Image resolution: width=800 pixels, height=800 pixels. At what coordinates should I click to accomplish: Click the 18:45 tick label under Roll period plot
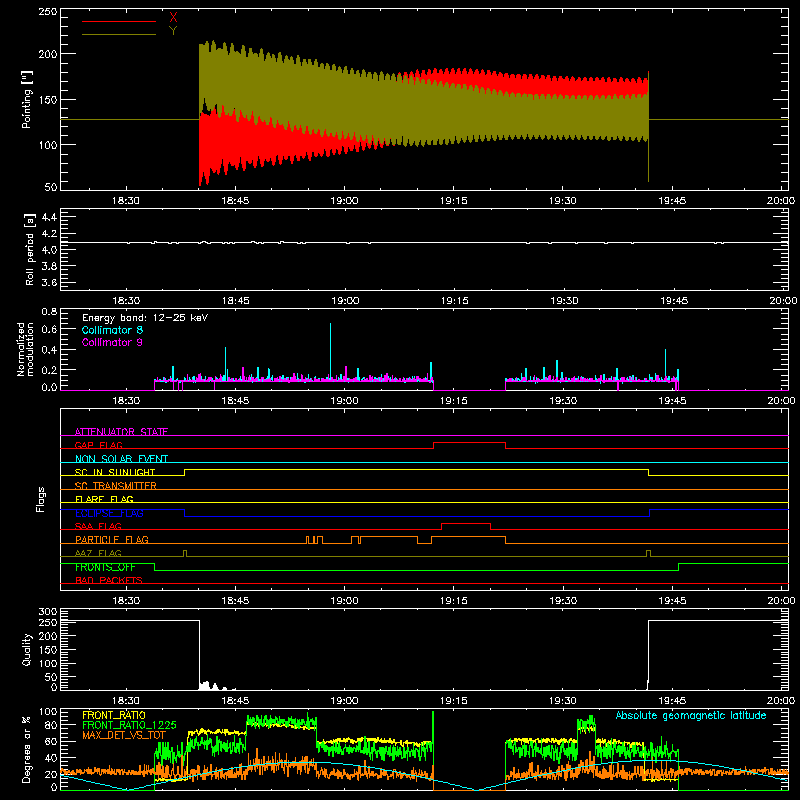point(235,301)
